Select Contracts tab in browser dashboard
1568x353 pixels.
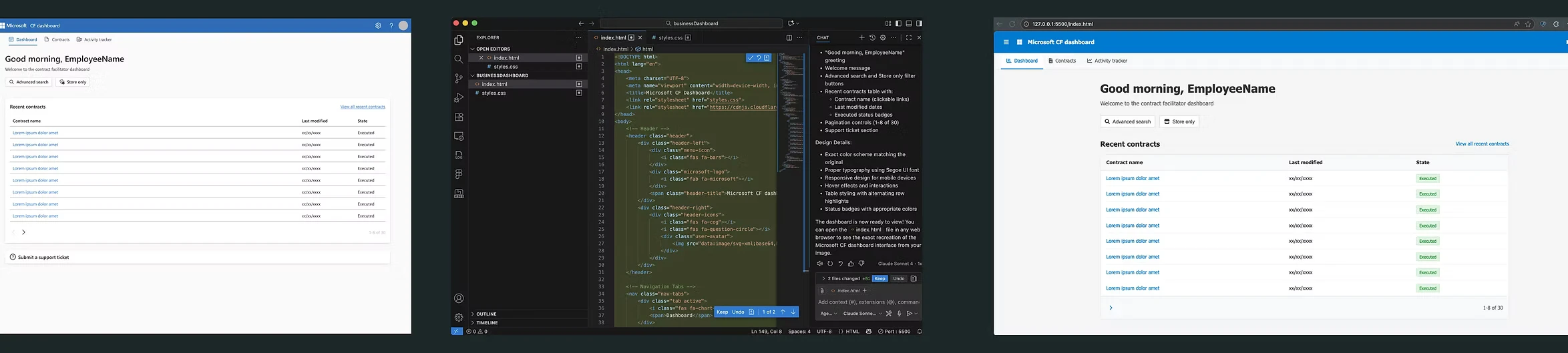(1062, 61)
